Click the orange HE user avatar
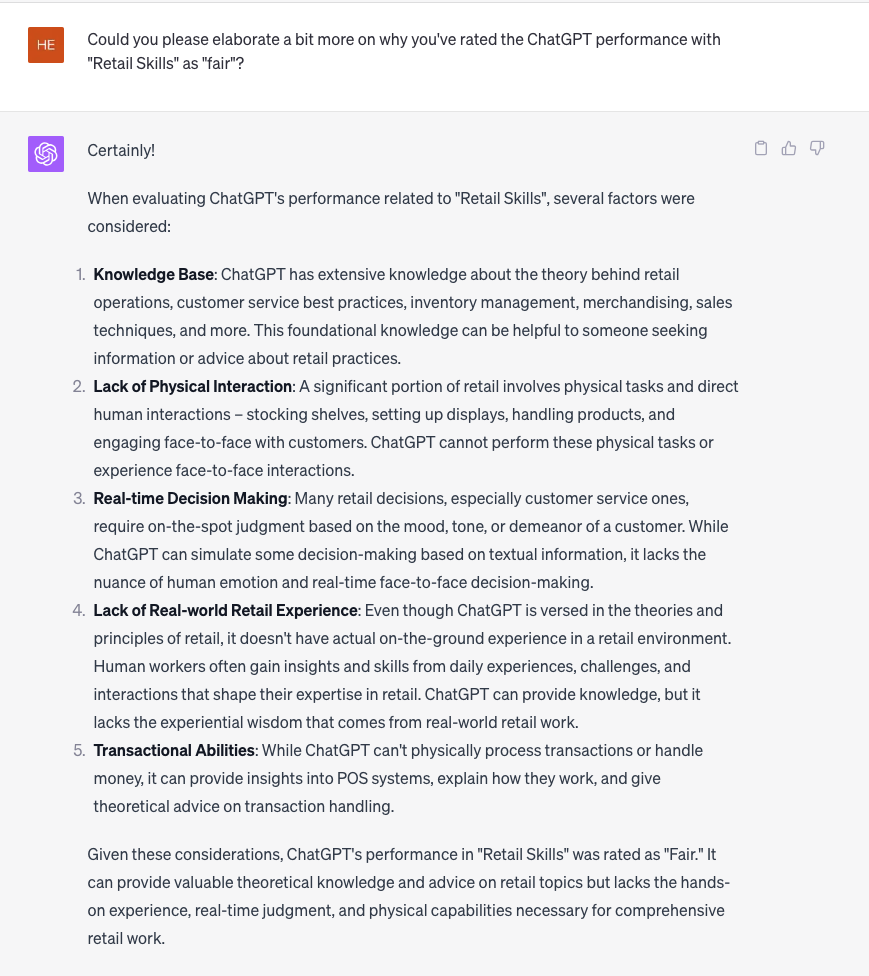 tap(45, 45)
